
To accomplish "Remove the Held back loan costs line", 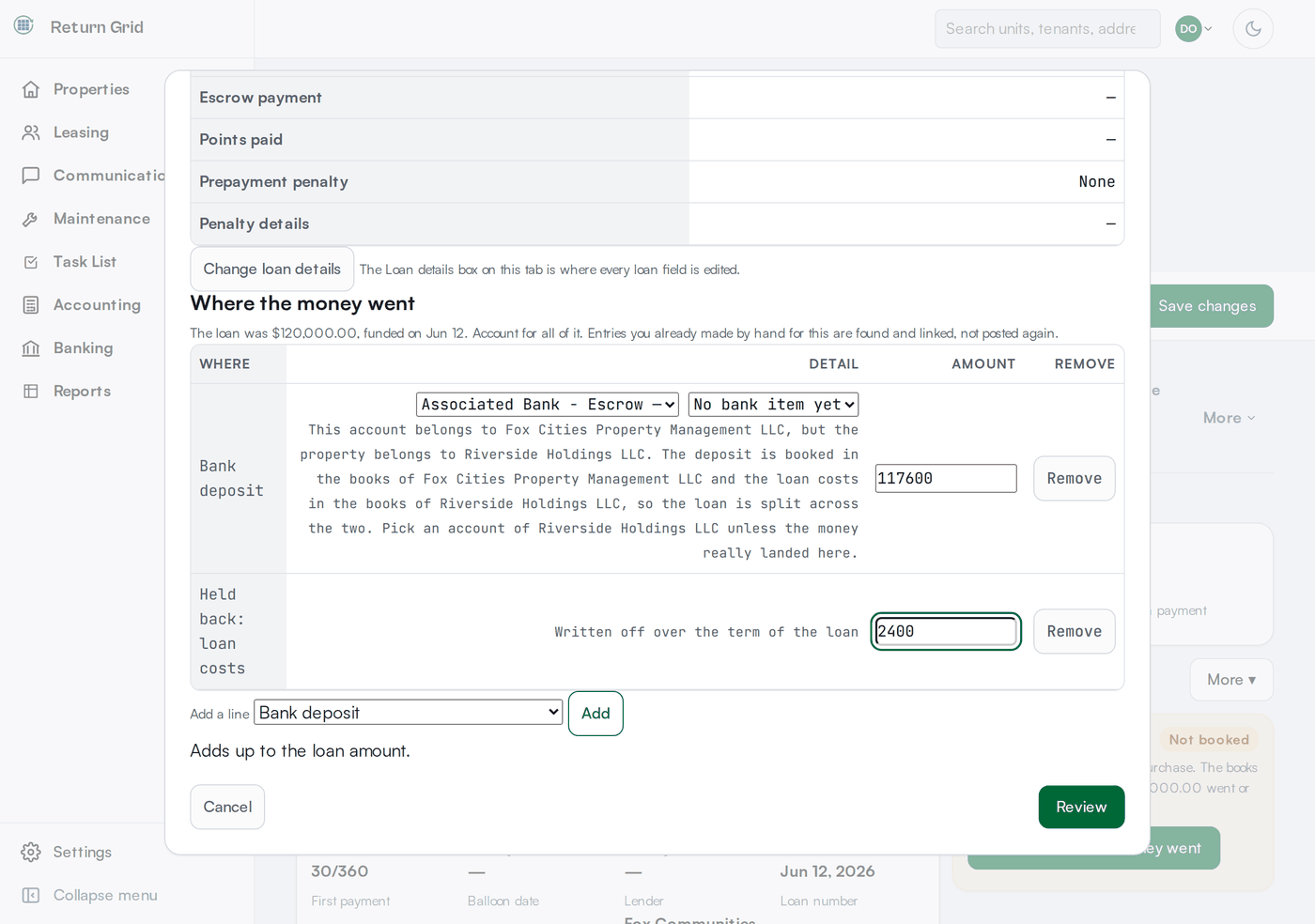I will tap(1075, 631).
